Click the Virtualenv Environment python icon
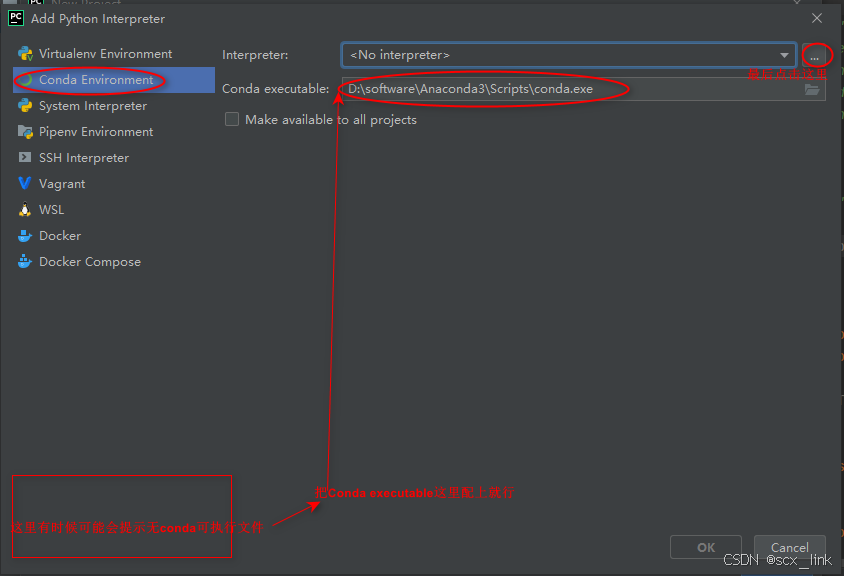Screen dimensions: 844x576 click(25, 53)
